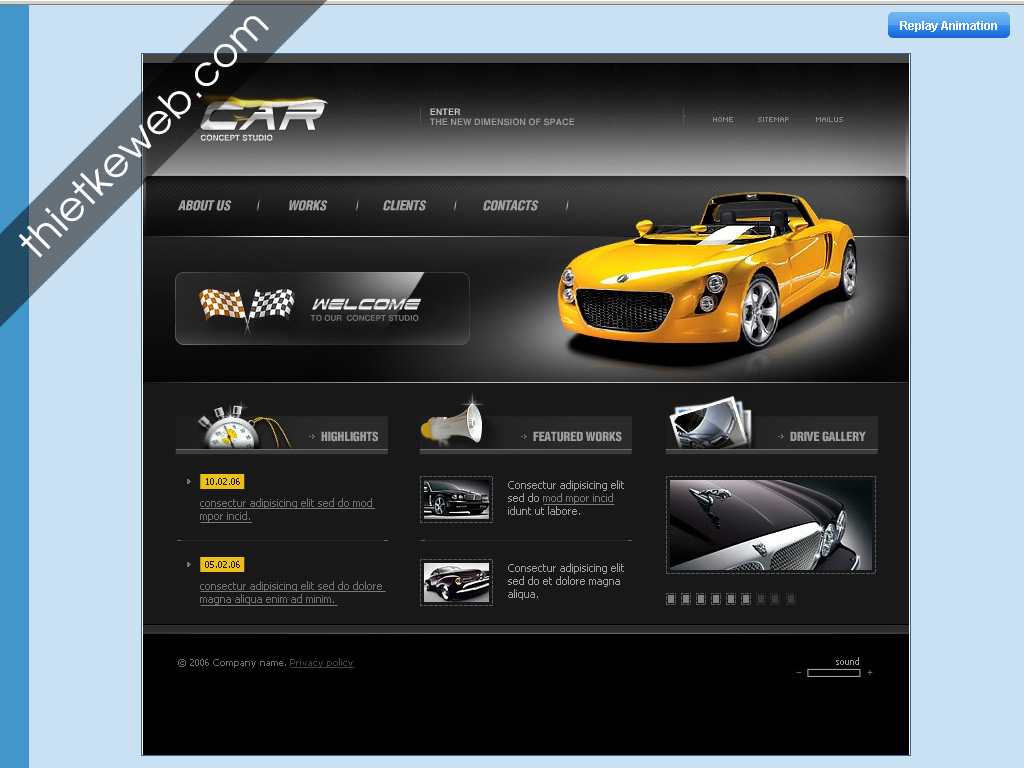The height and width of the screenshot is (768, 1024).
Task: Select the HIGHLIGHTS section heading
Action: pyautogui.click(x=349, y=436)
